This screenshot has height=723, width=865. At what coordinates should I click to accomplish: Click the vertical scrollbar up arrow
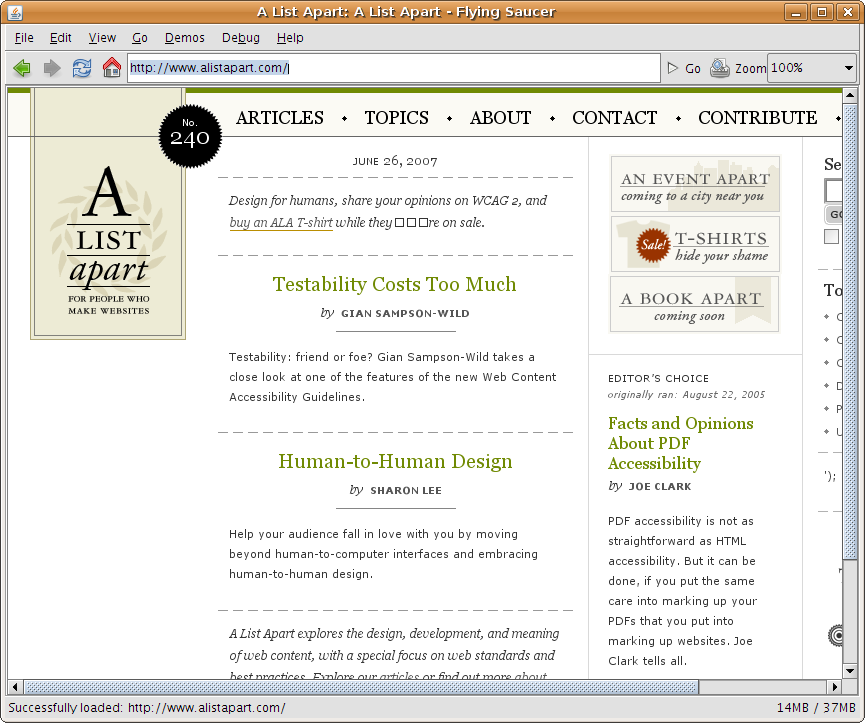coord(850,96)
